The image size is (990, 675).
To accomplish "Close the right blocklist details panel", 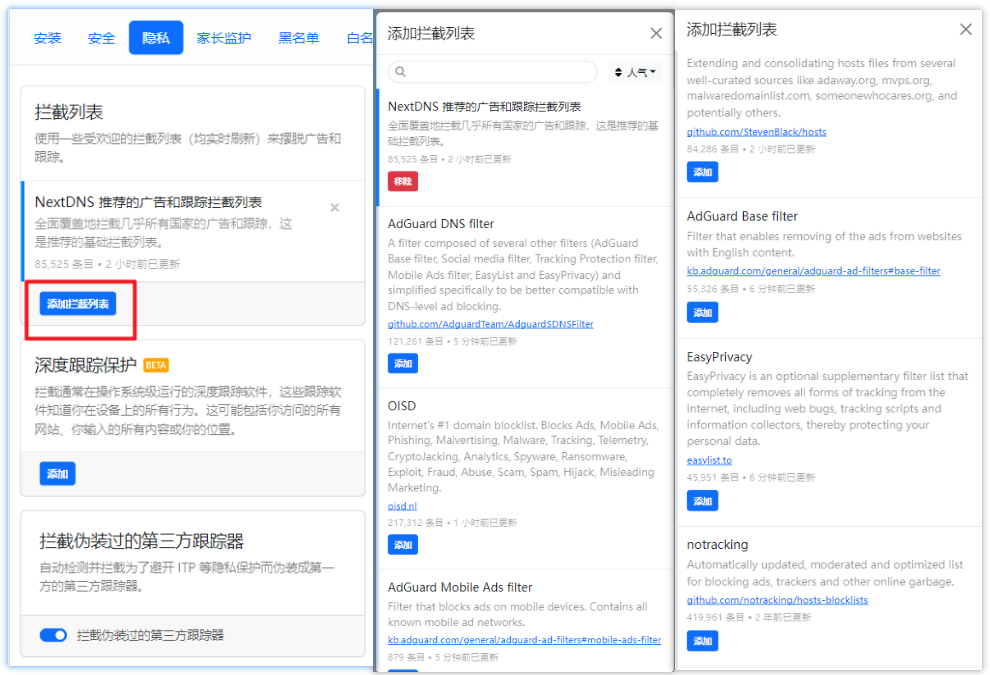I will tap(966, 29).
